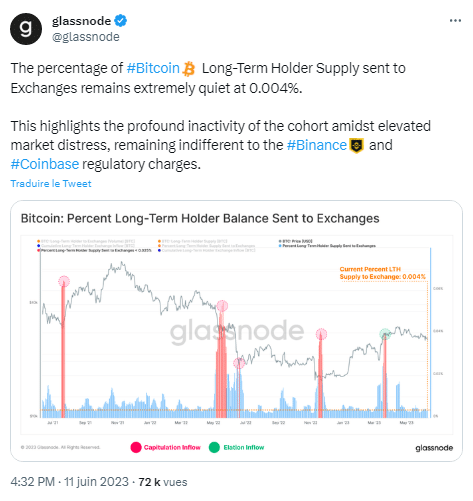Image resolution: width=473 pixels, height=501 pixels.
Task: Open the #Coinbase hashtag link
Action: [45, 164]
